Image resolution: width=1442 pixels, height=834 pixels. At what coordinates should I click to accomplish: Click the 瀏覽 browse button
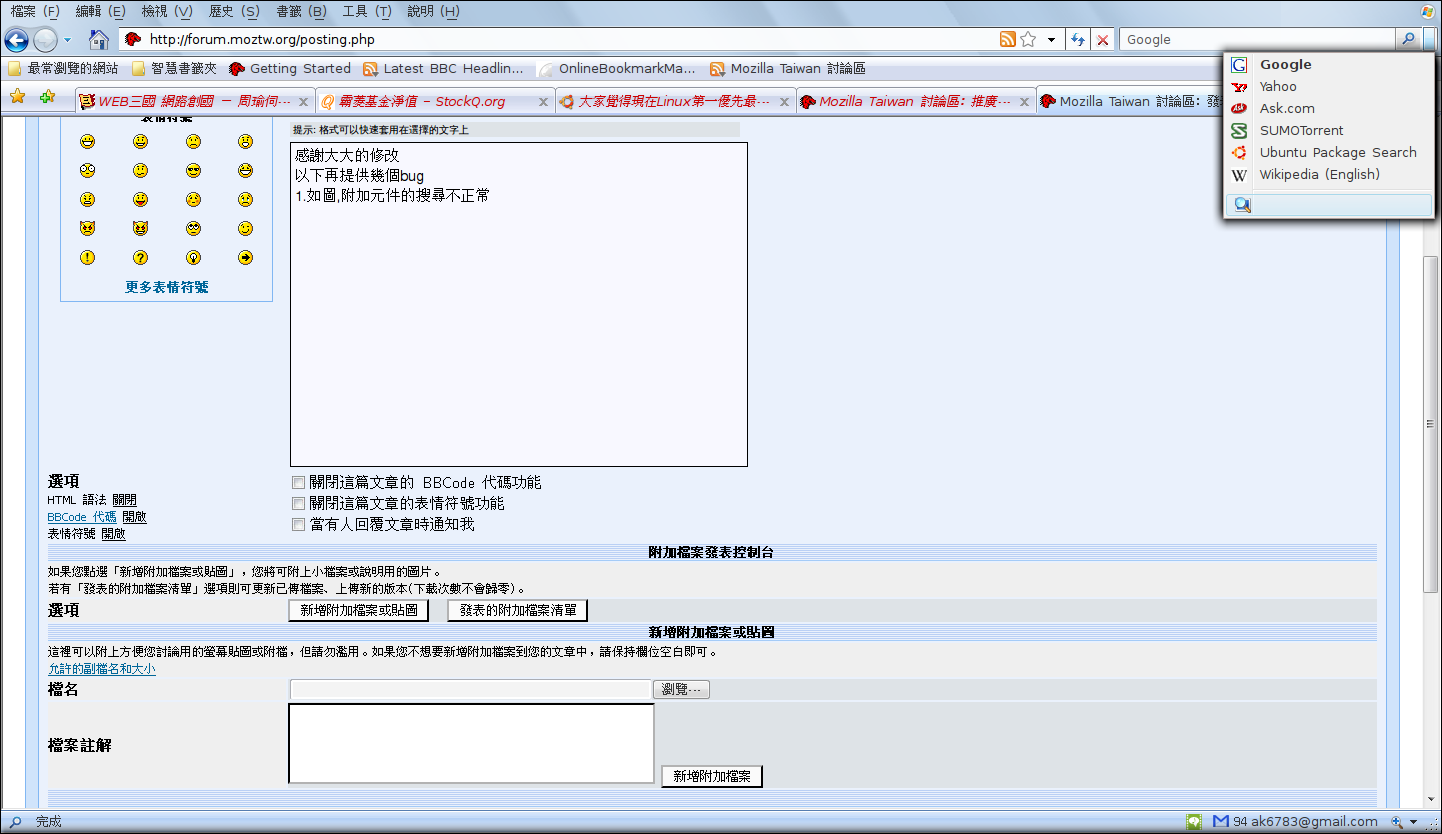pos(681,689)
